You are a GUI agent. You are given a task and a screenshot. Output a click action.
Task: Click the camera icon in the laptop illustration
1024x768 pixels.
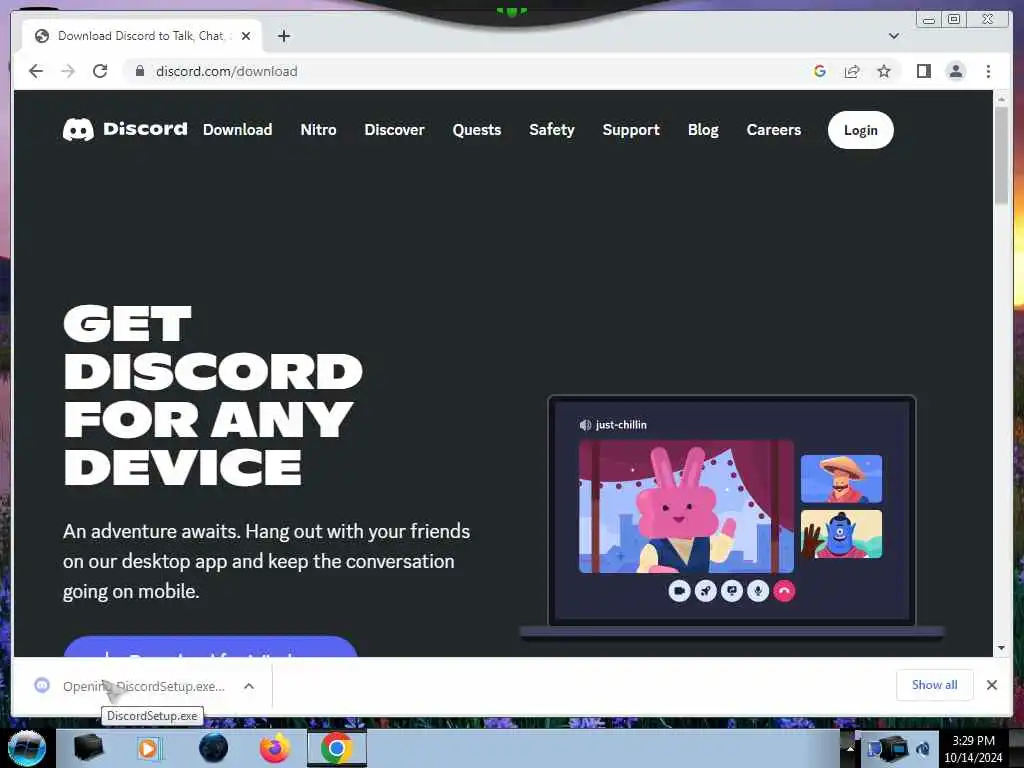679,591
